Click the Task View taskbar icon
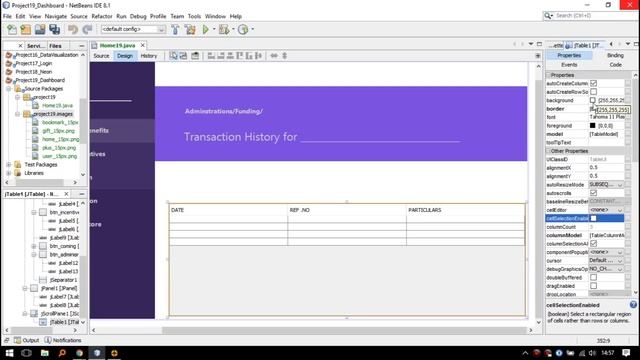Screen dimensions: 640x360 point(27,353)
